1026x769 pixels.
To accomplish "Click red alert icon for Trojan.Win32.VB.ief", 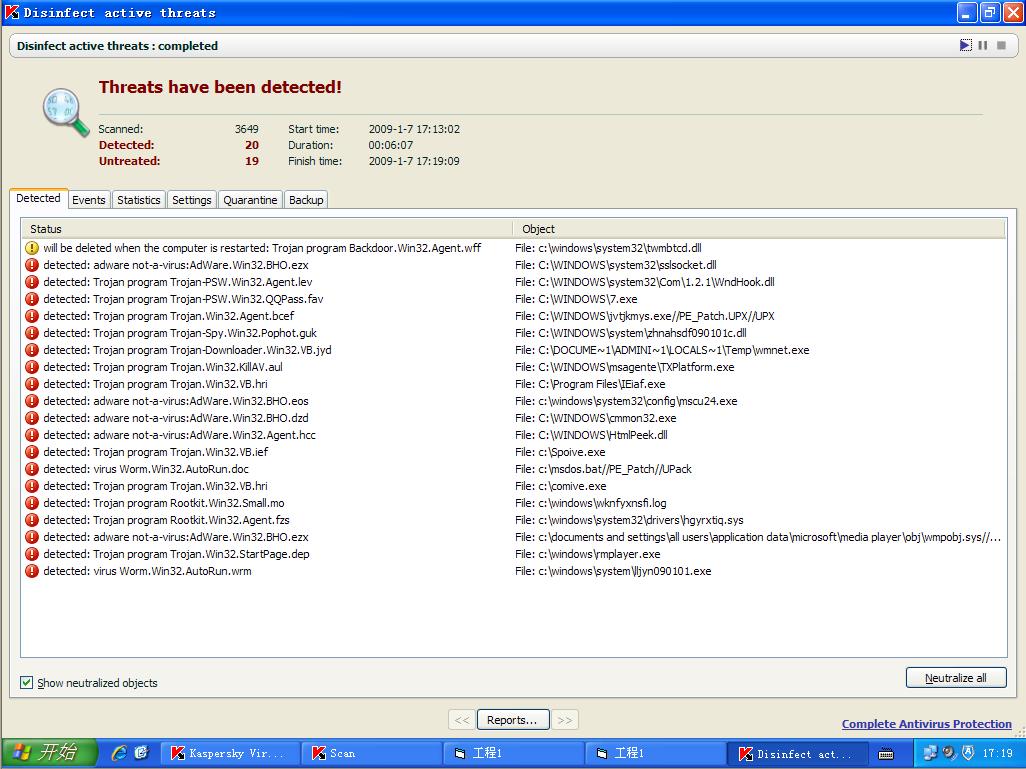I will tap(32, 452).
